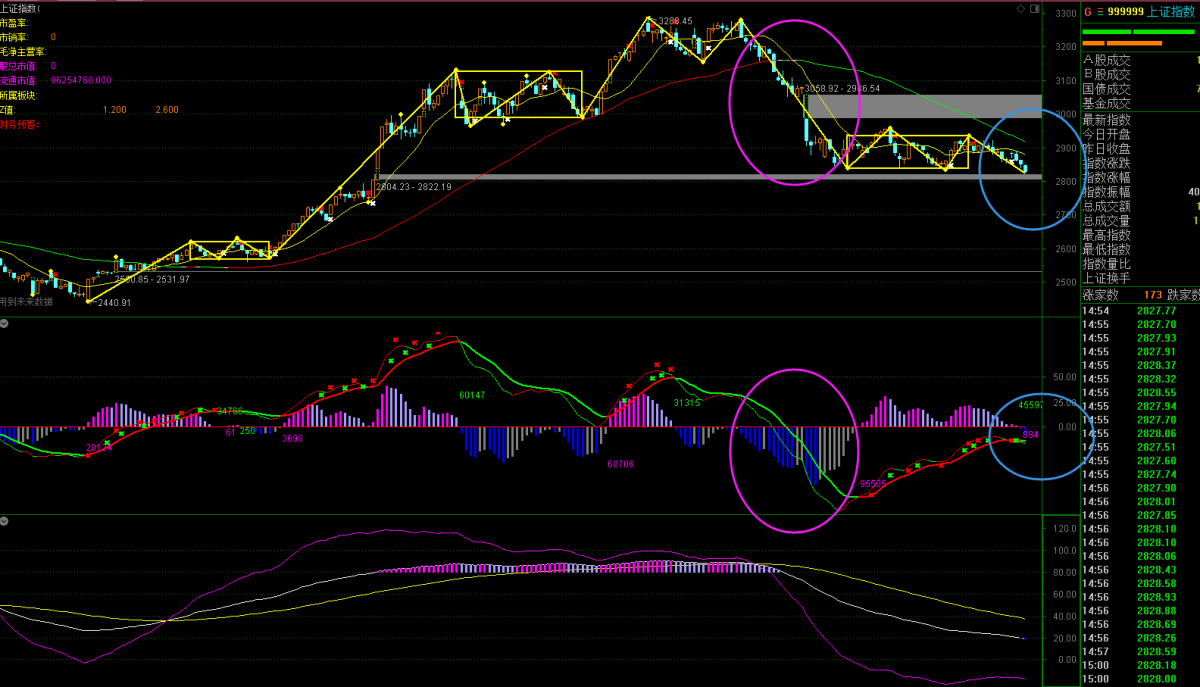Select the last 15:00 tick row at 2828.00

tap(1139, 678)
